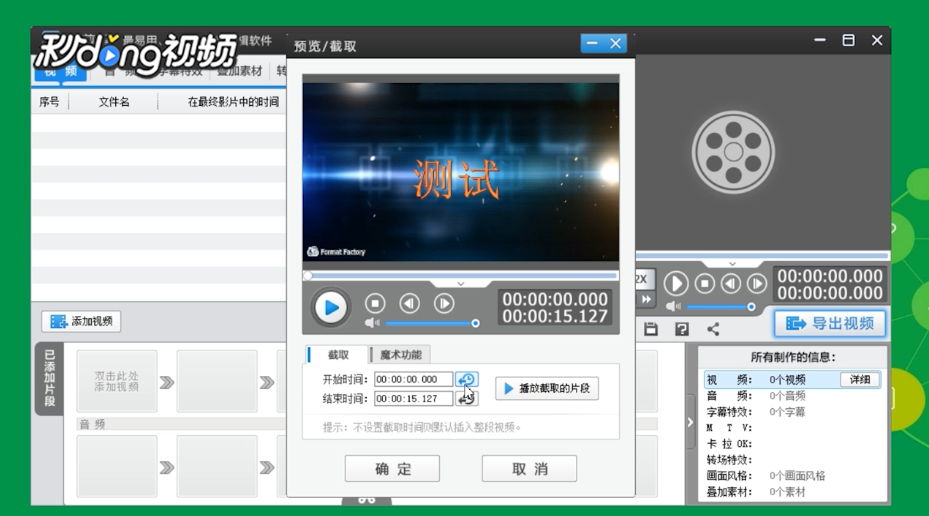Click the 导出视频 button
Screen dimensions: 929x516
830,323
